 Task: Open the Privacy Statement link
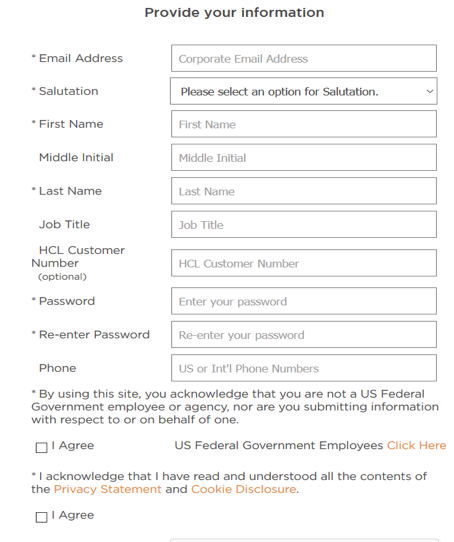108,489
